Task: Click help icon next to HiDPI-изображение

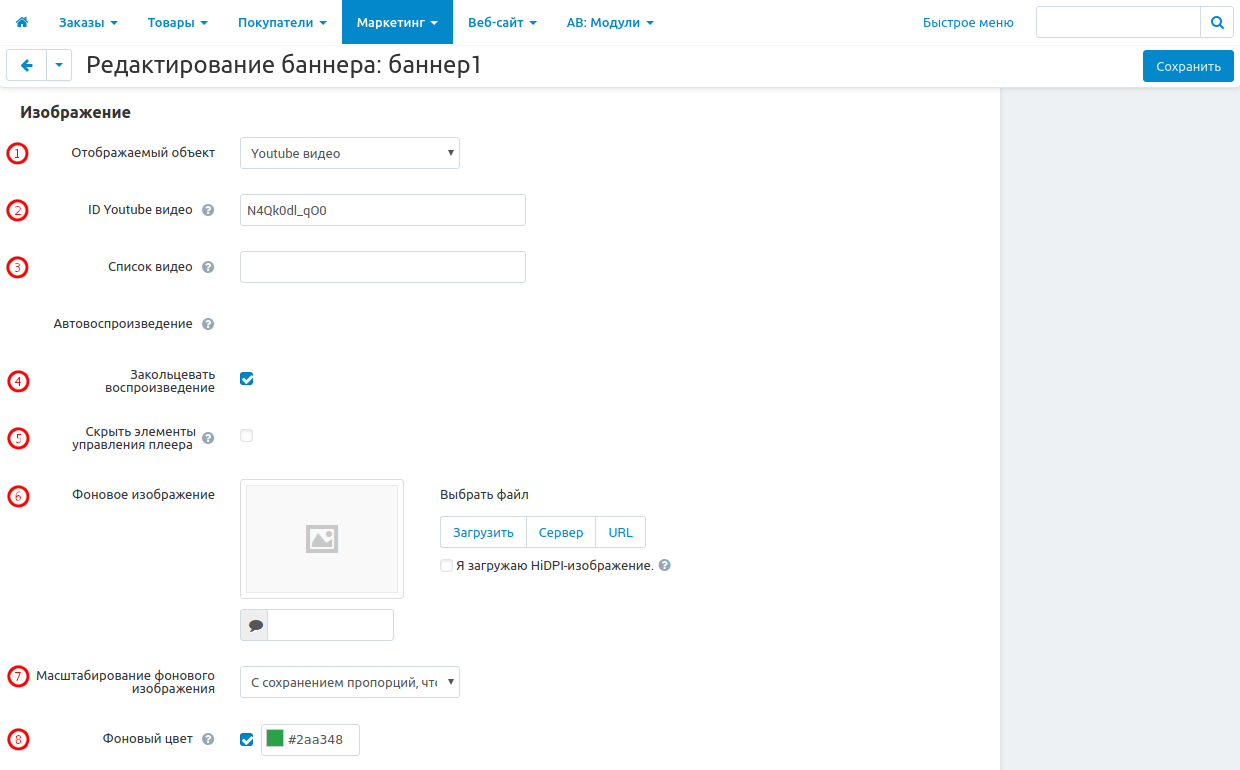Action: coord(665,565)
